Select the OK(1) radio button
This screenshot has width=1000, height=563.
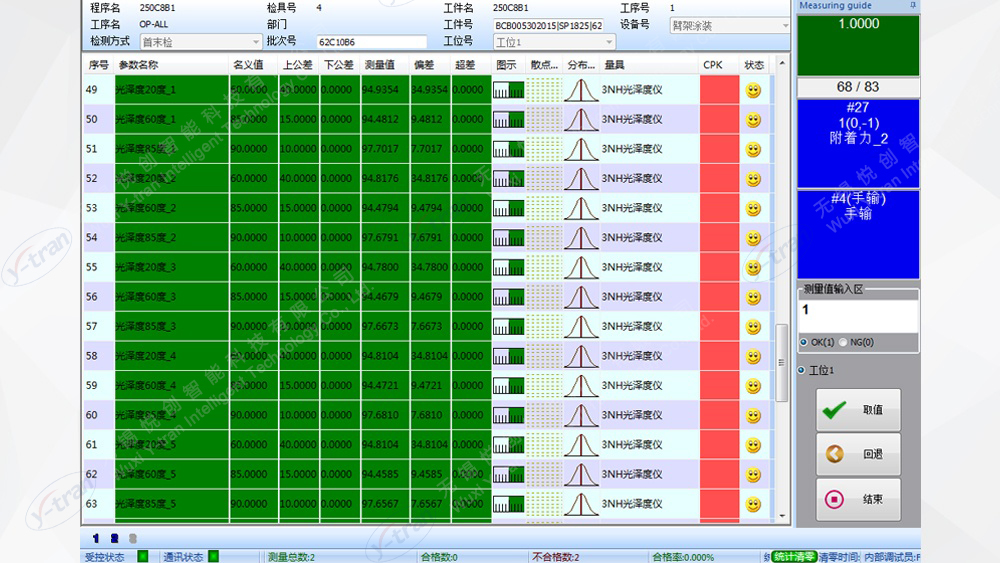point(805,342)
